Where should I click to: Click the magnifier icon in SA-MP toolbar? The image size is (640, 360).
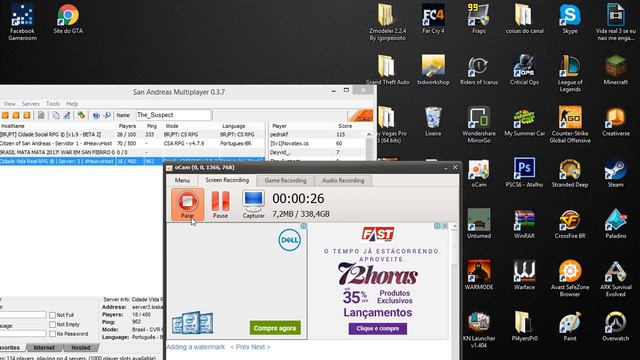[x=107, y=116]
